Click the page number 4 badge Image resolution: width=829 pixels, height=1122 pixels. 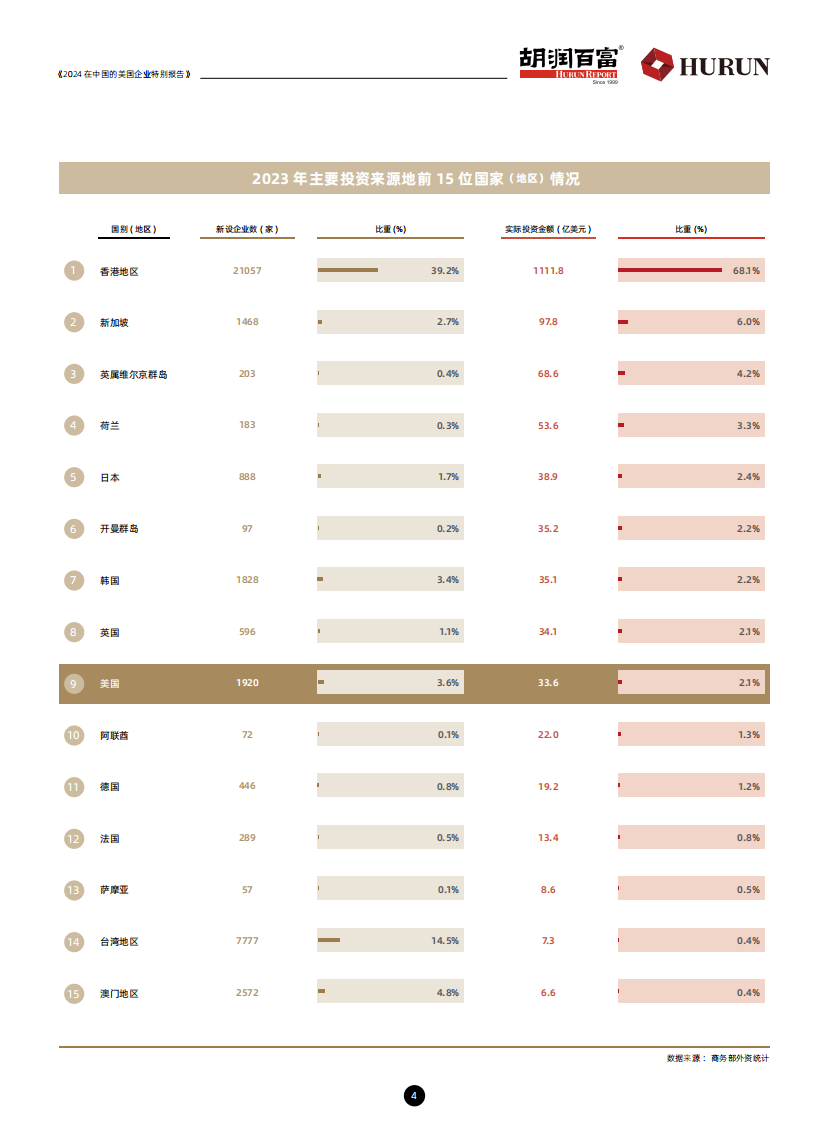coord(414,1095)
